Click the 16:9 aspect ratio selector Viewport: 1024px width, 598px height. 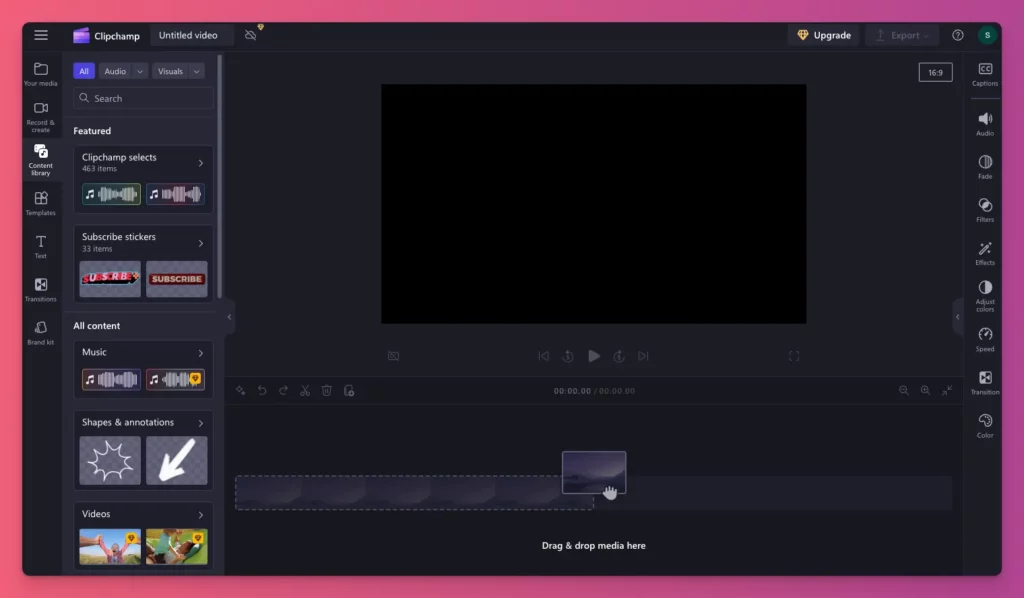click(x=935, y=72)
